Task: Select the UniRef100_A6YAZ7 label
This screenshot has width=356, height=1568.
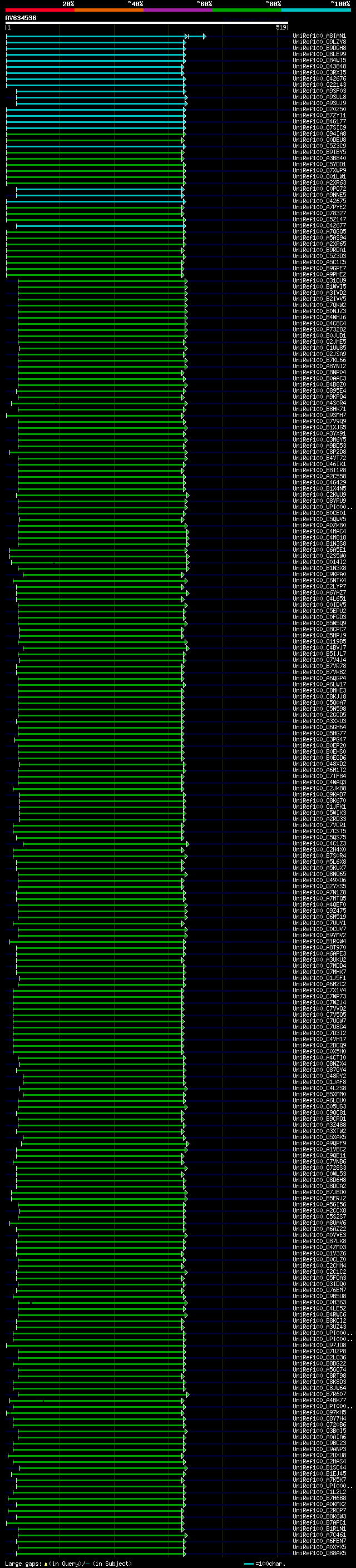Action: click(319, 593)
